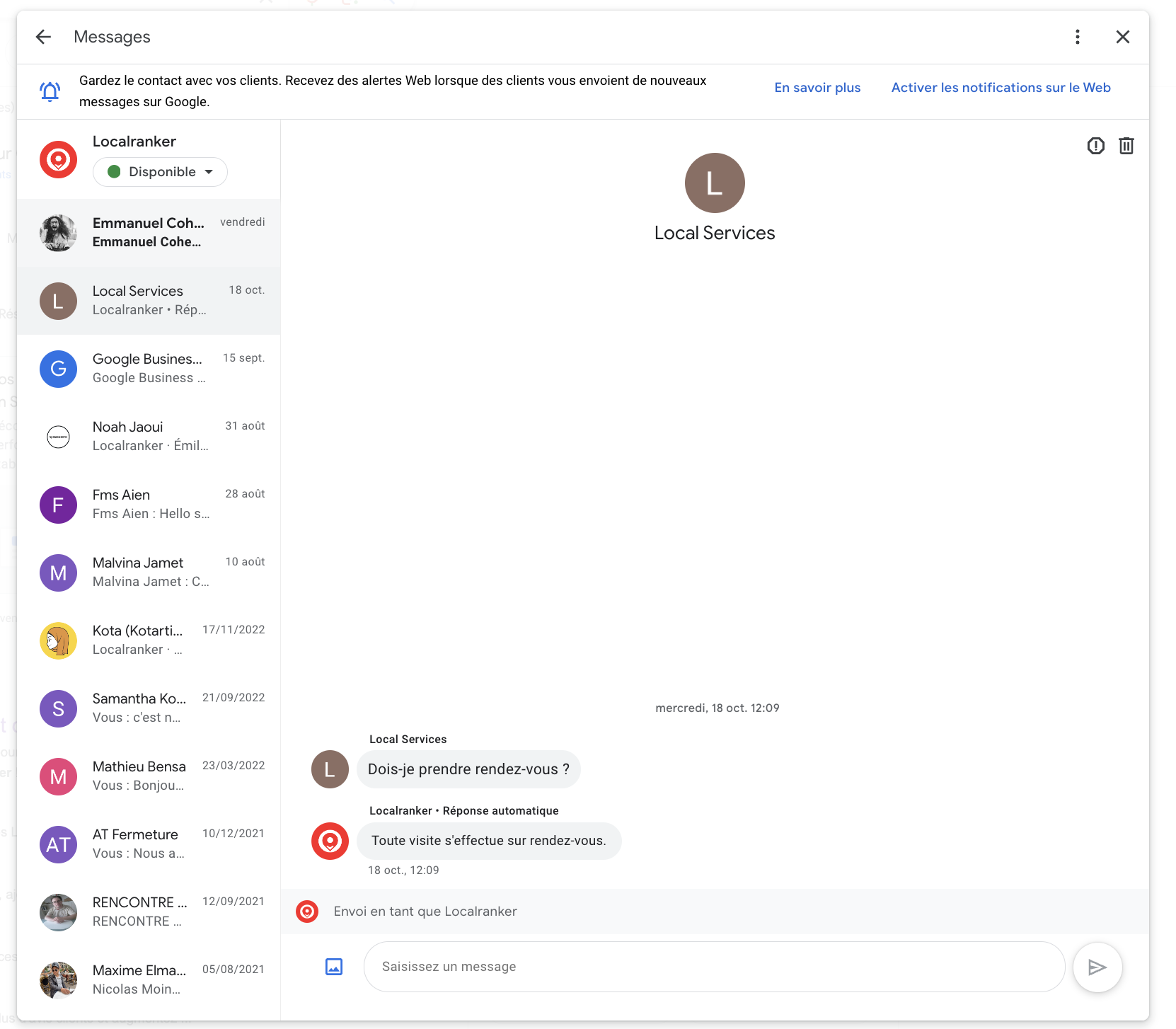Open the Disponible availability dropdown
Image resolution: width=1176 pixels, height=1029 pixels.
click(160, 172)
